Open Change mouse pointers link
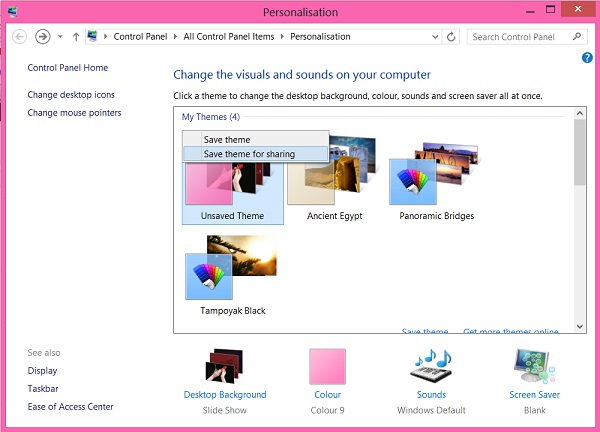Viewport: 600px width, 432px height. tap(74, 112)
